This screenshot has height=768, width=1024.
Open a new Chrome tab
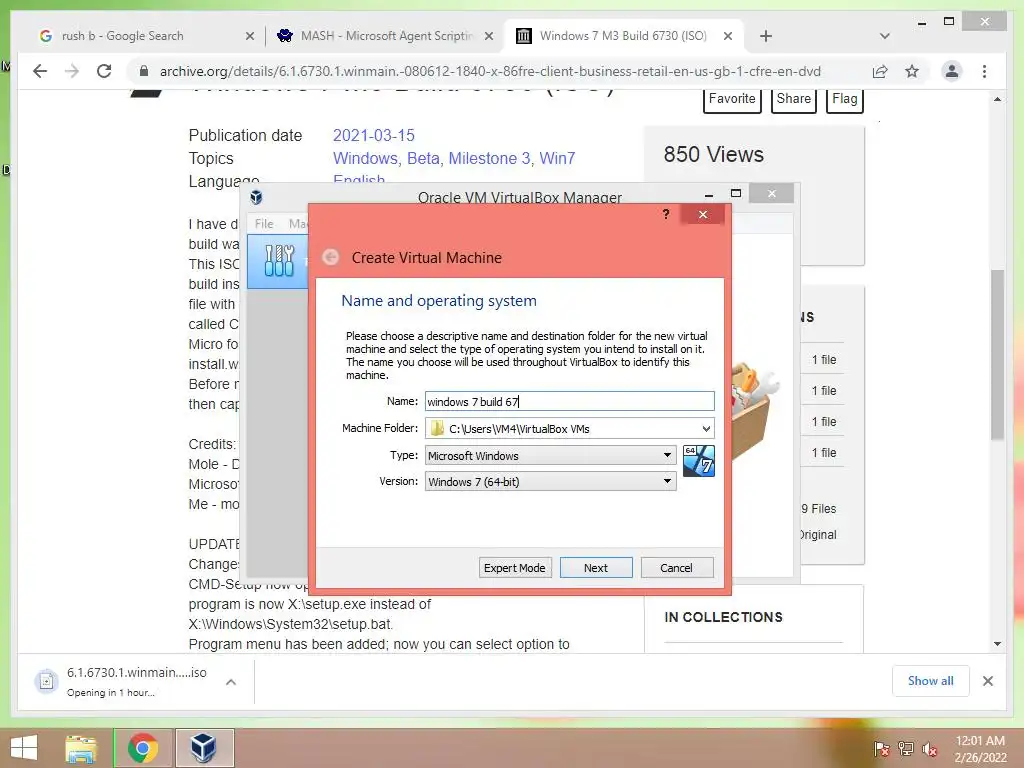coord(765,36)
